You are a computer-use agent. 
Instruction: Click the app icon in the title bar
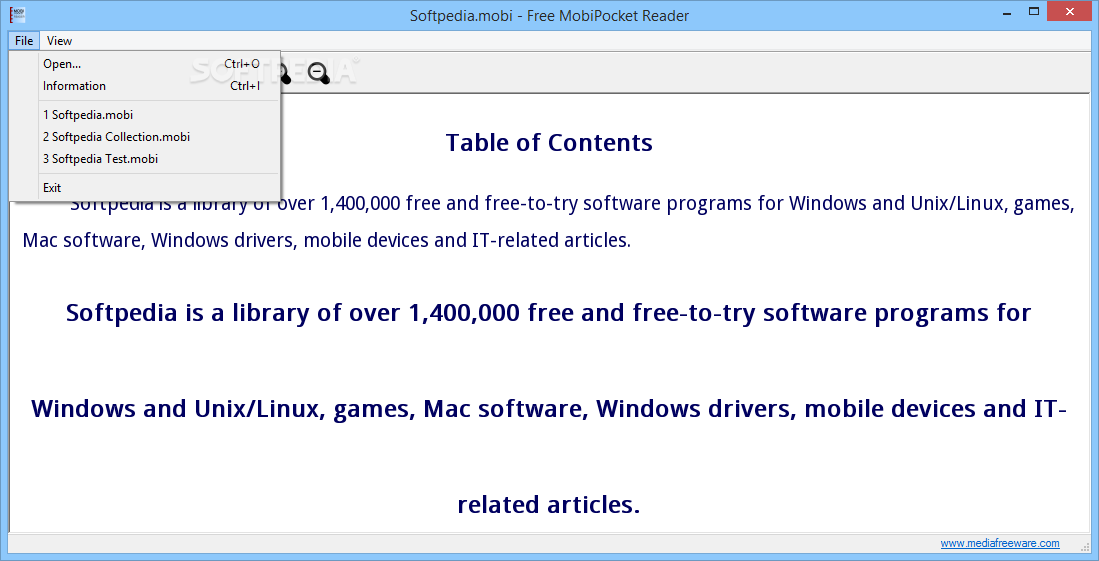tap(18, 13)
